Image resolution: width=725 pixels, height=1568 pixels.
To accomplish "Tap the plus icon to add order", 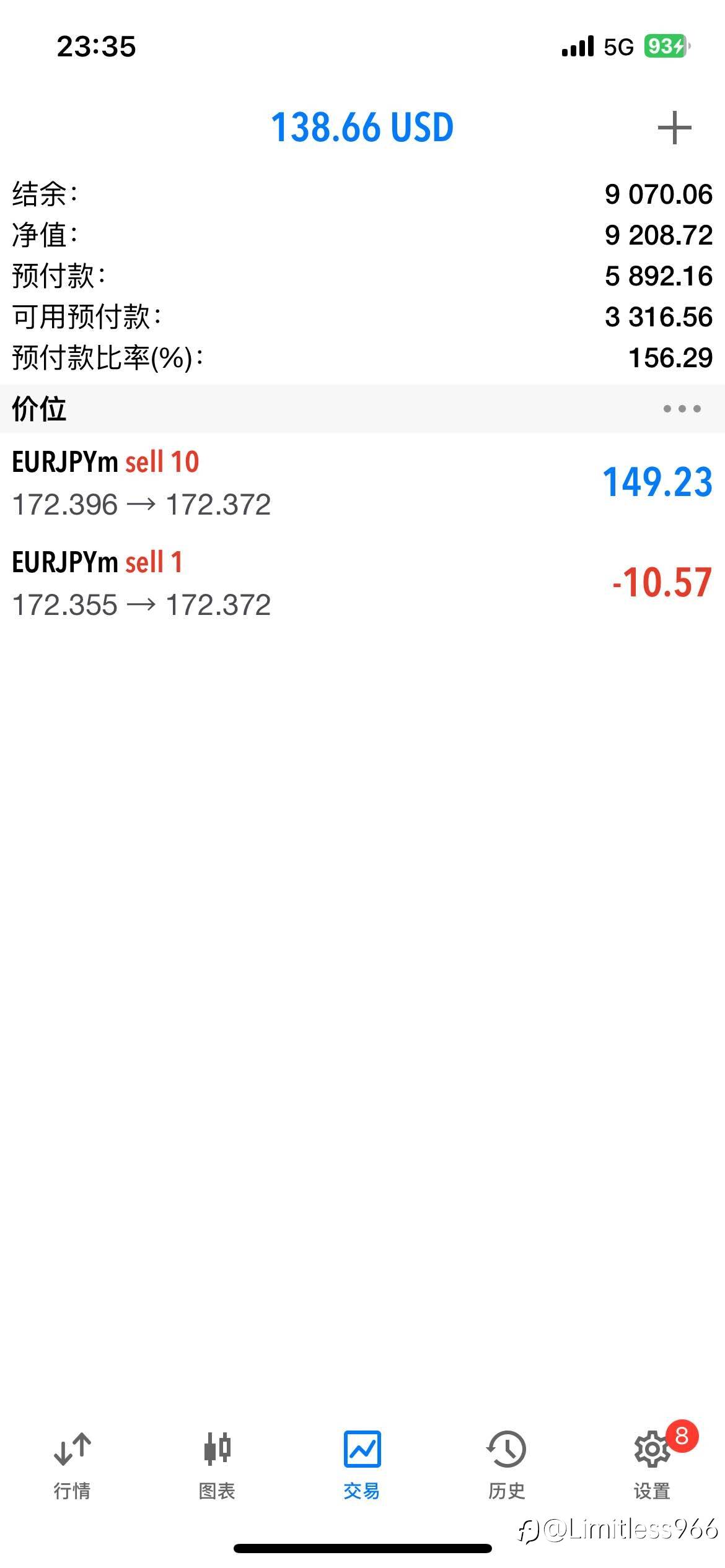I will 674,128.
